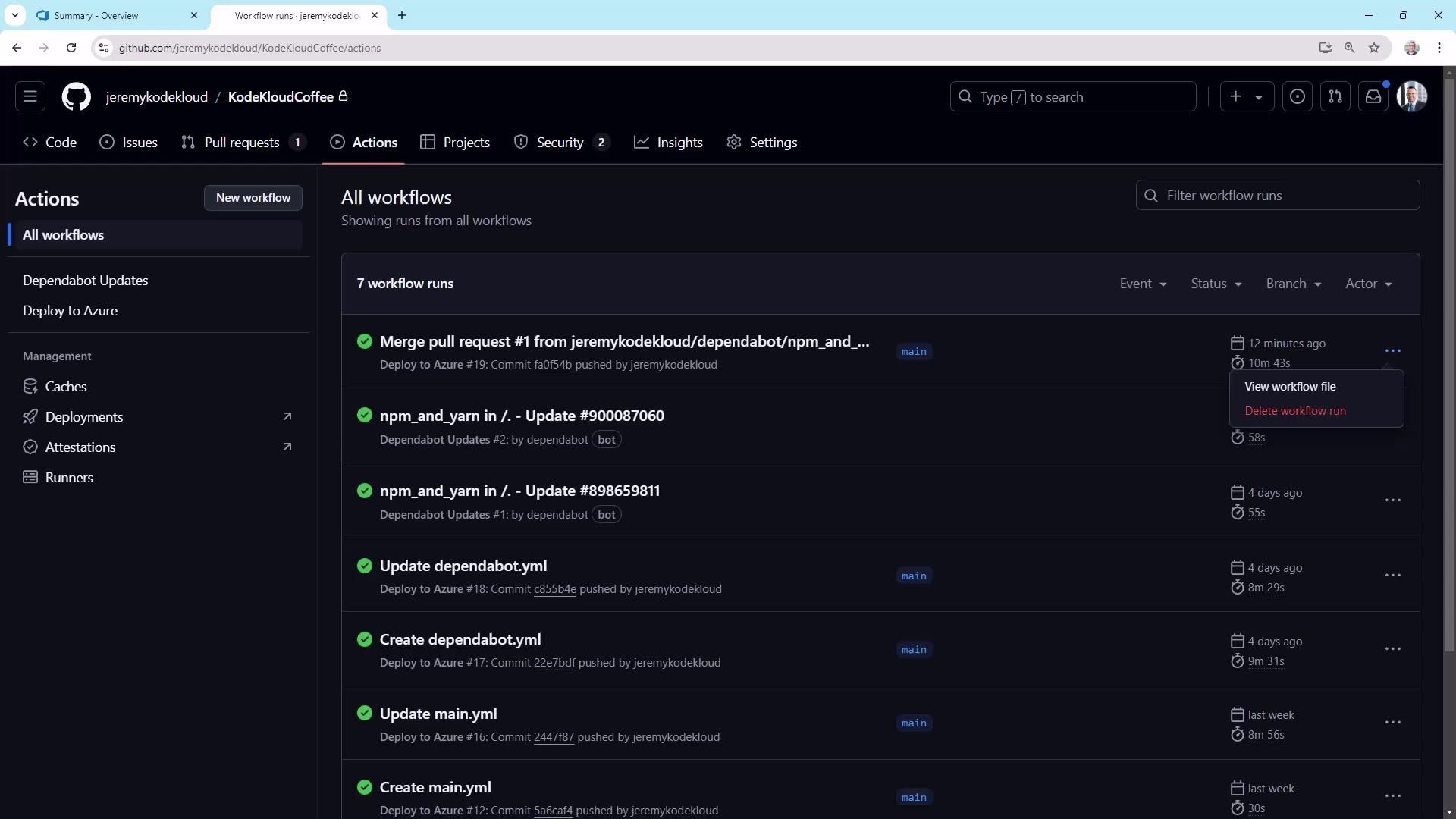The height and width of the screenshot is (819, 1456).
Task: Open the KodeKloudCoffee repository link
Action: (281, 97)
